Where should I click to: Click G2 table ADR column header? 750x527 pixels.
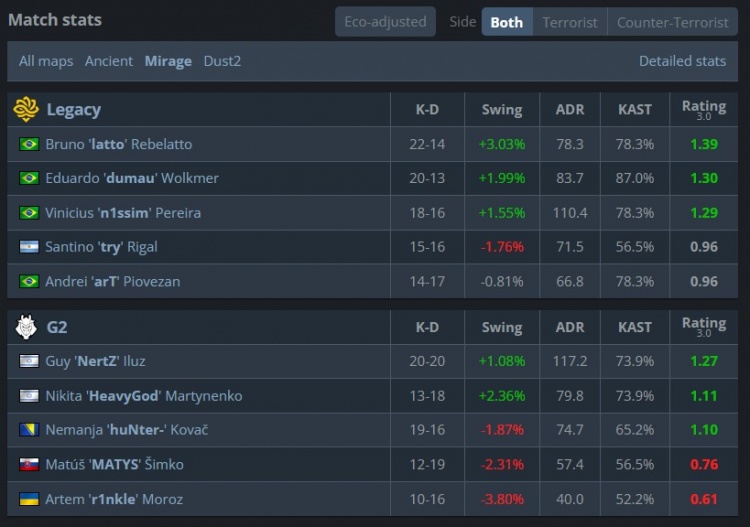(570, 327)
